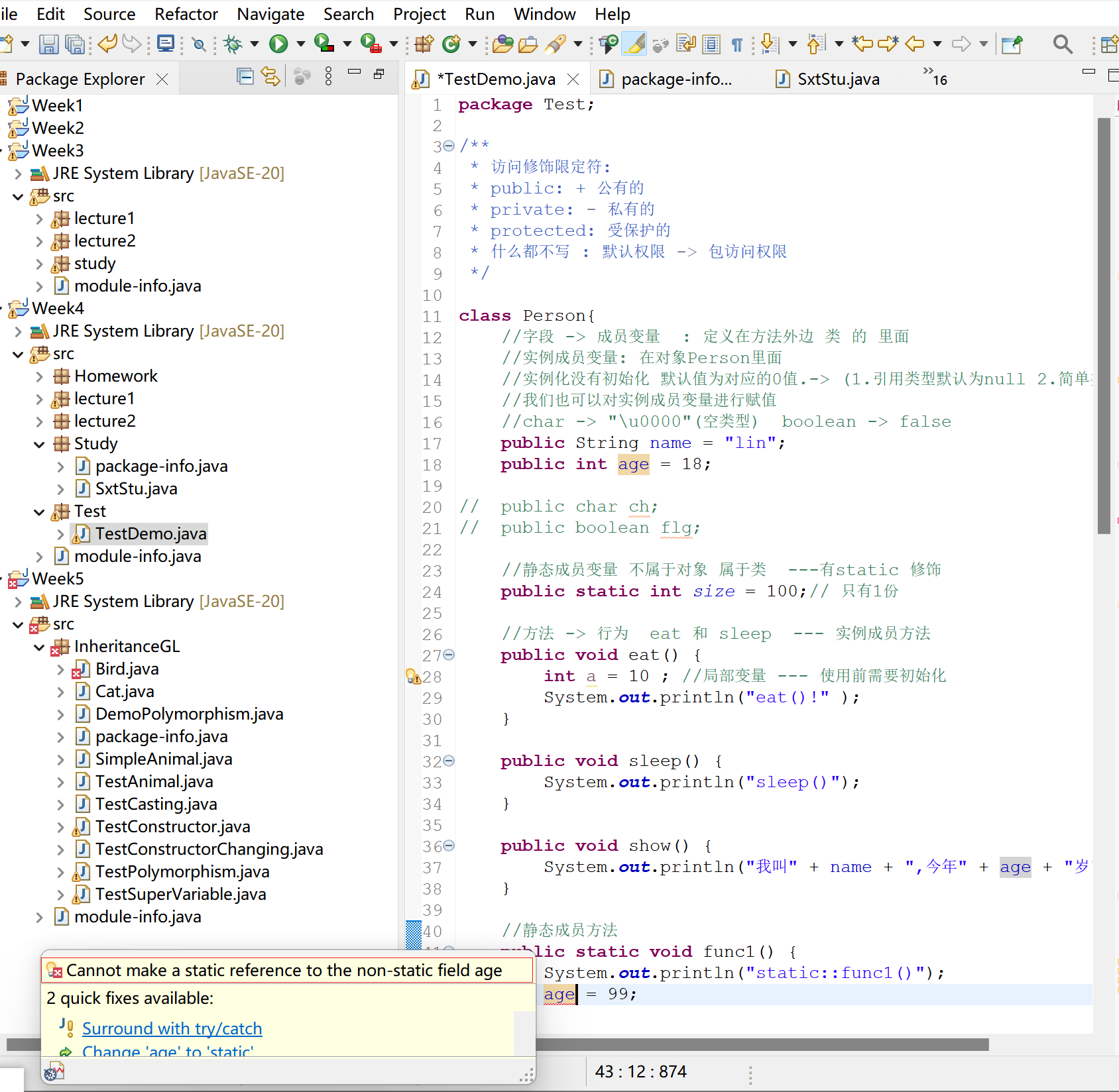The image size is (1119, 1092).
Task: Click the Save All toolbar icon
Action: [76, 44]
